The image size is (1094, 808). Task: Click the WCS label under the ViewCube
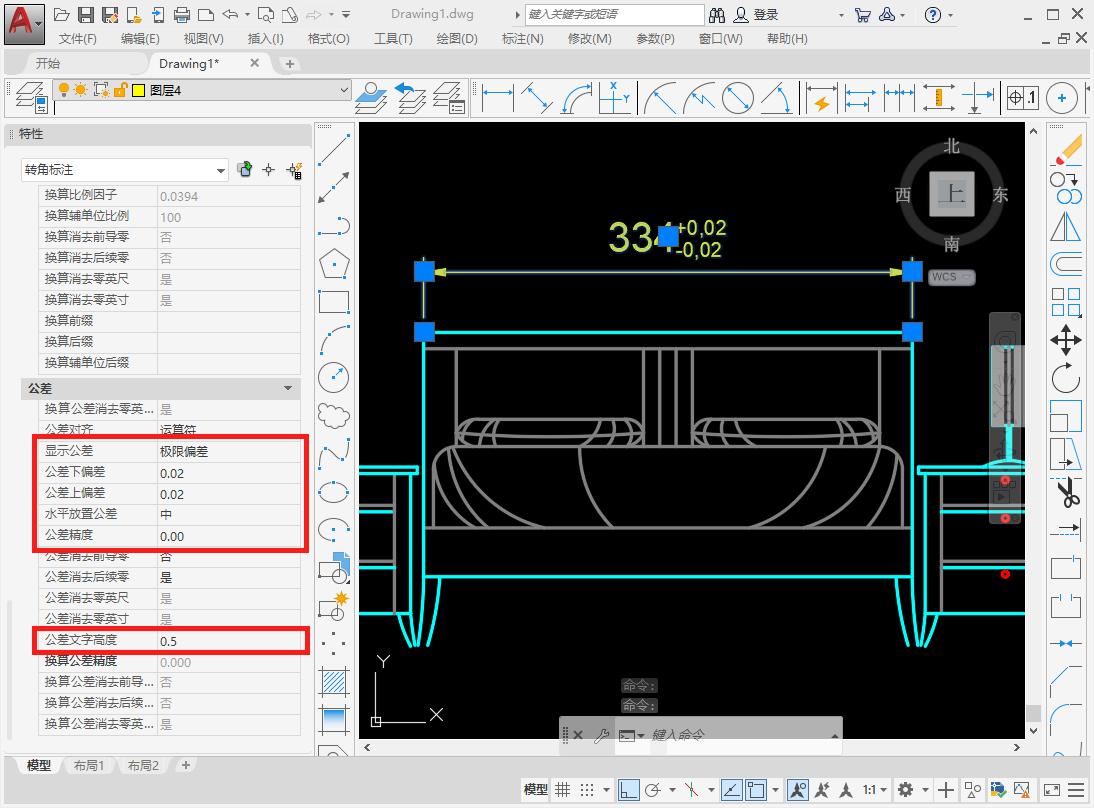point(950,277)
